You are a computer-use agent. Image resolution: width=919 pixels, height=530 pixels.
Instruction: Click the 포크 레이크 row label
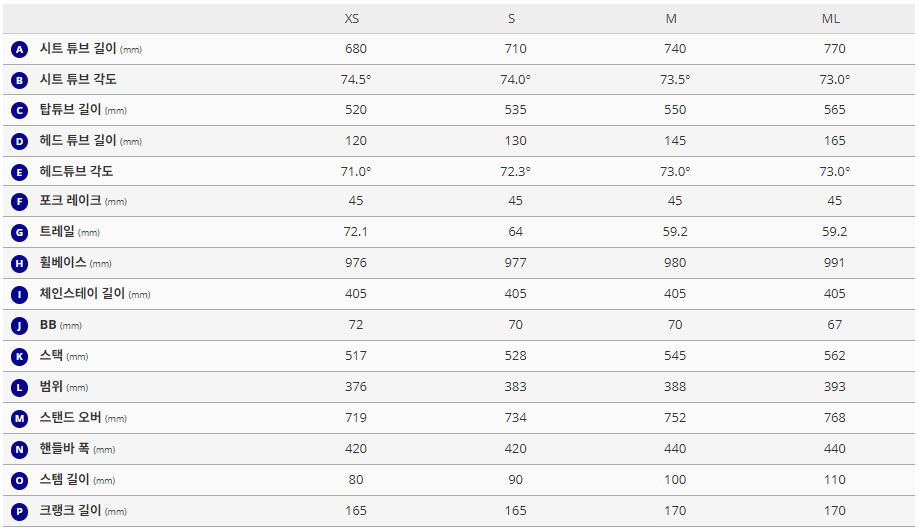pyautogui.click(x=70, y=202)
